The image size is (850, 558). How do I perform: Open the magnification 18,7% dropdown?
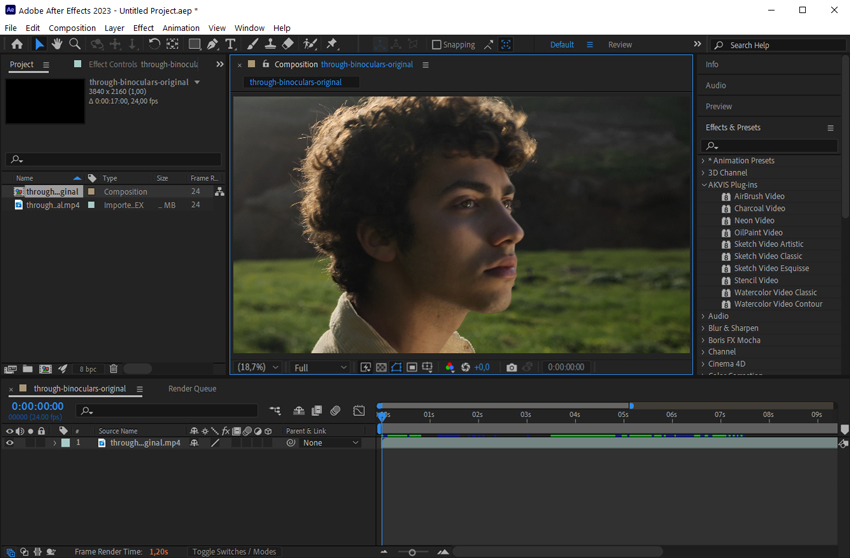pyautogui.click(x=257, y=367)
